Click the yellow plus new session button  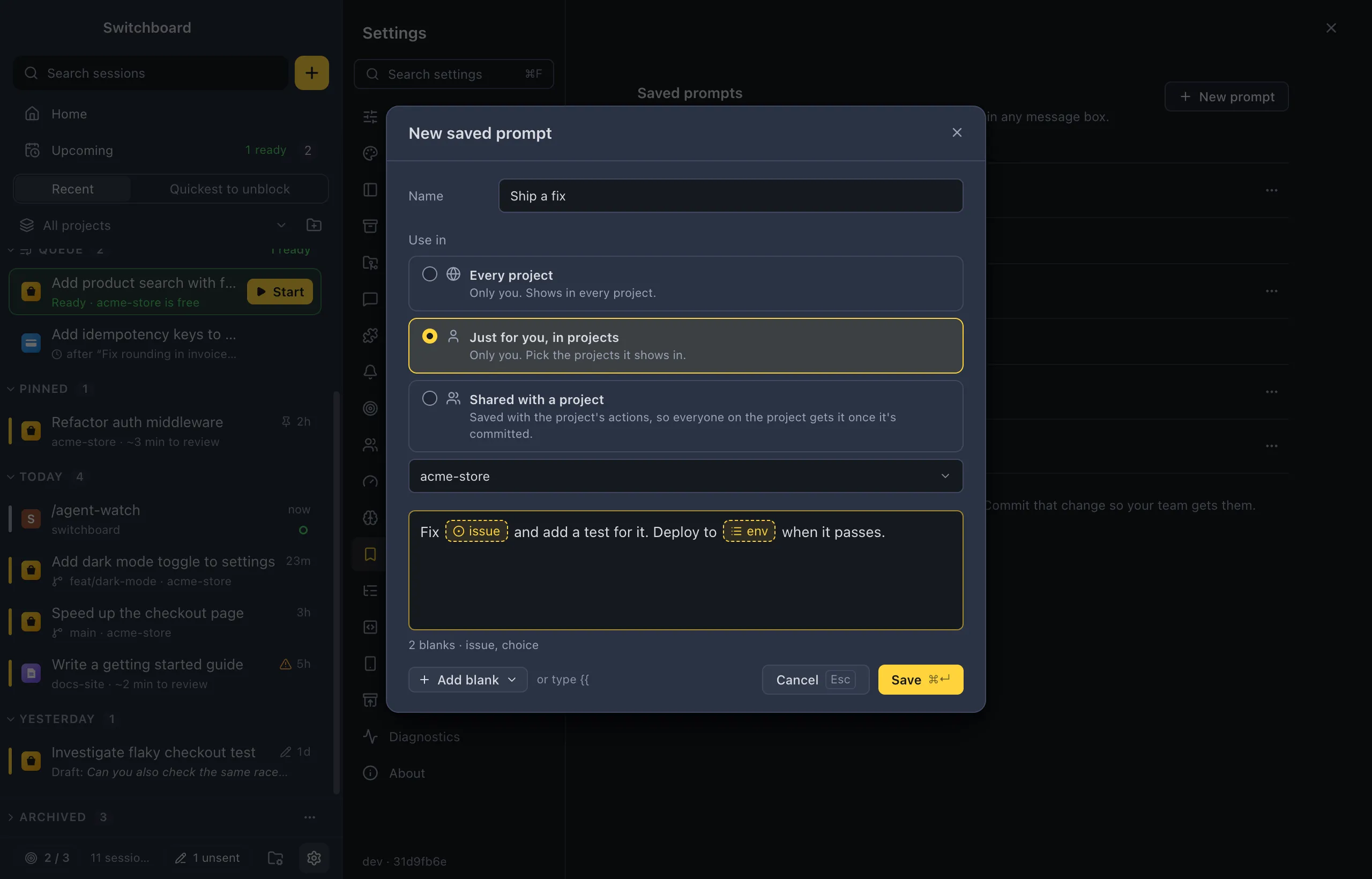tap(311, 72)
